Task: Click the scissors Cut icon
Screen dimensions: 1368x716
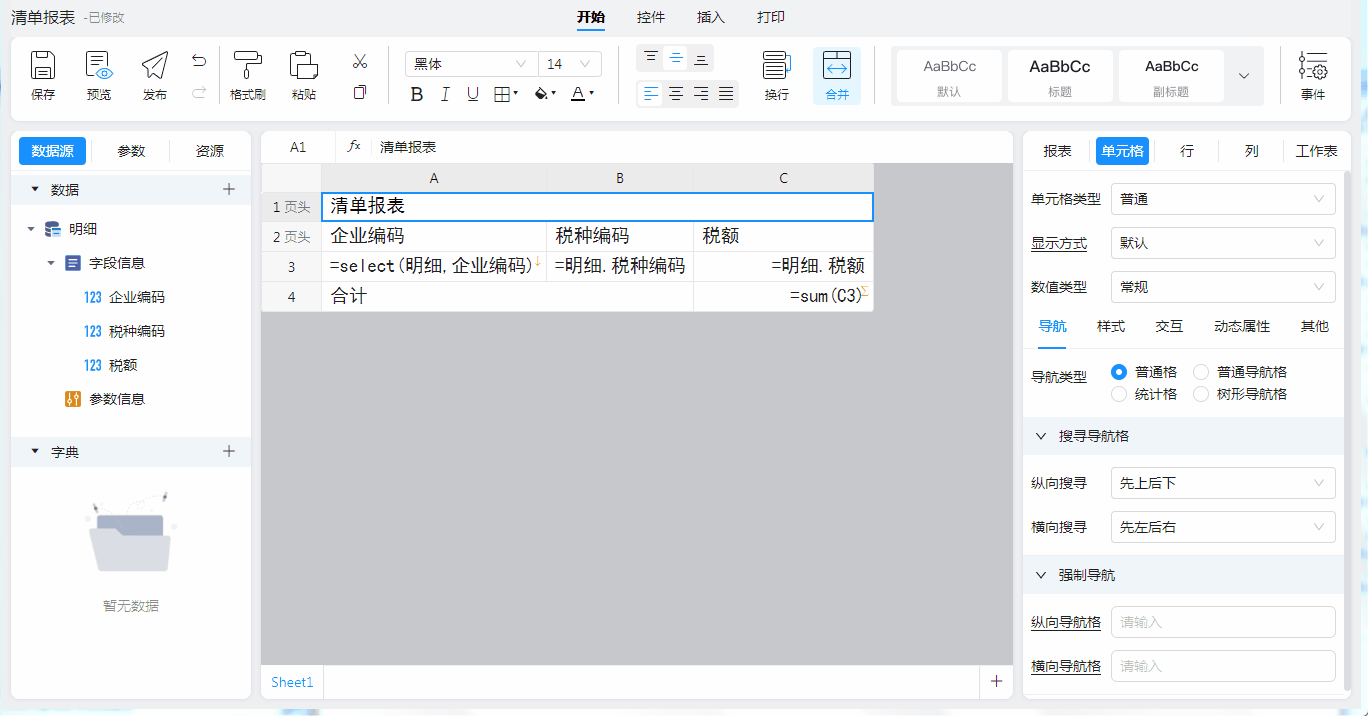Action: (360, 62)
